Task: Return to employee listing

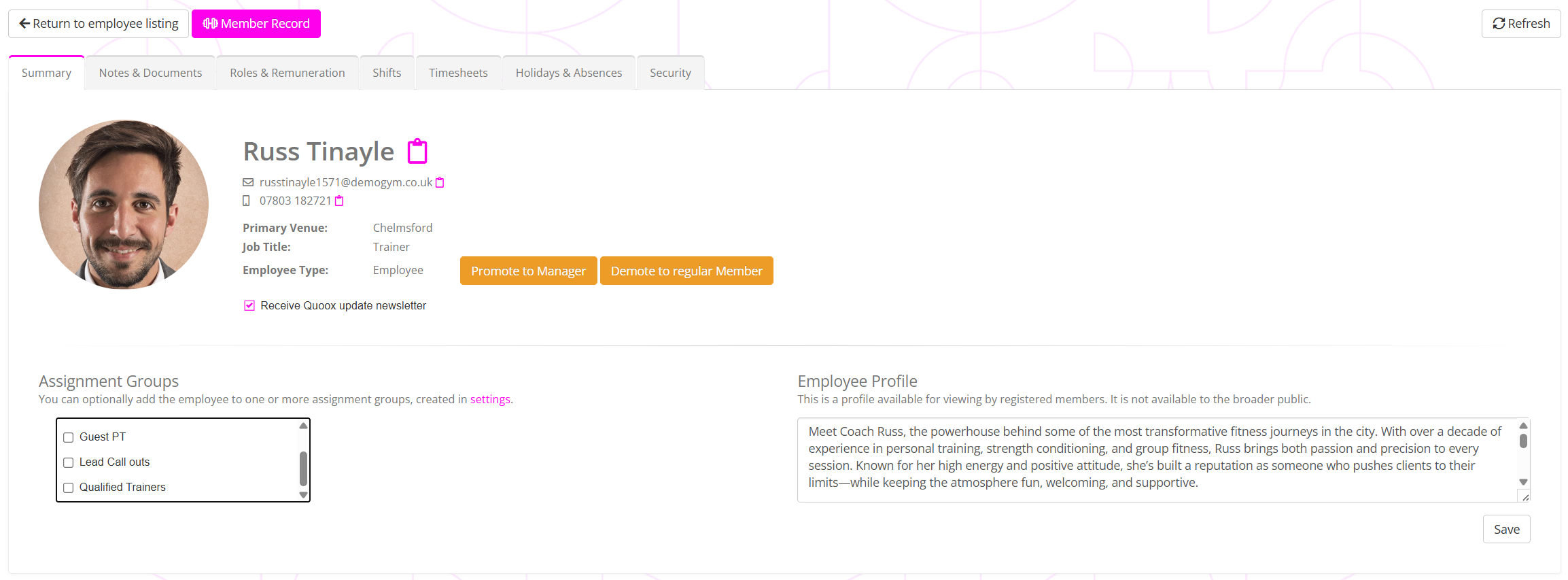Action: coord(99,24)
